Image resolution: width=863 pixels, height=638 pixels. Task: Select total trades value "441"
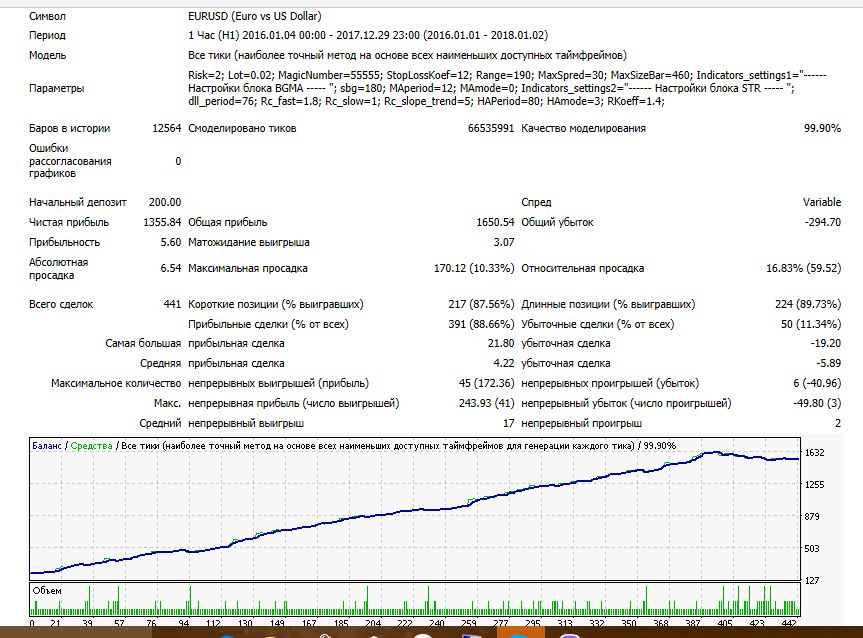pos(172,304)
